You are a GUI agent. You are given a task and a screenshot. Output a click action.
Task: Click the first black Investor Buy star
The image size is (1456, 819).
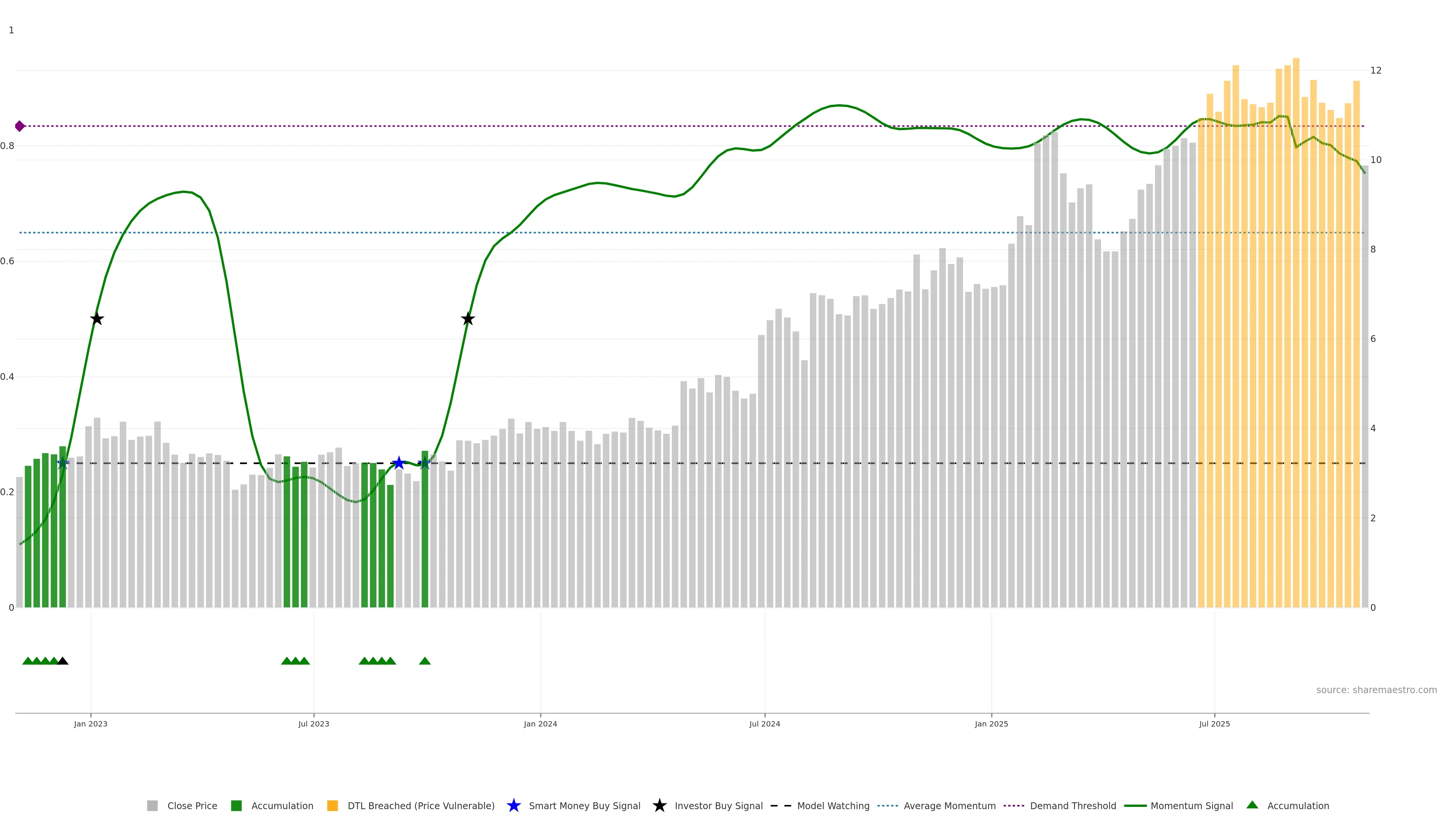pyautogui.click(x=97, y=319)
